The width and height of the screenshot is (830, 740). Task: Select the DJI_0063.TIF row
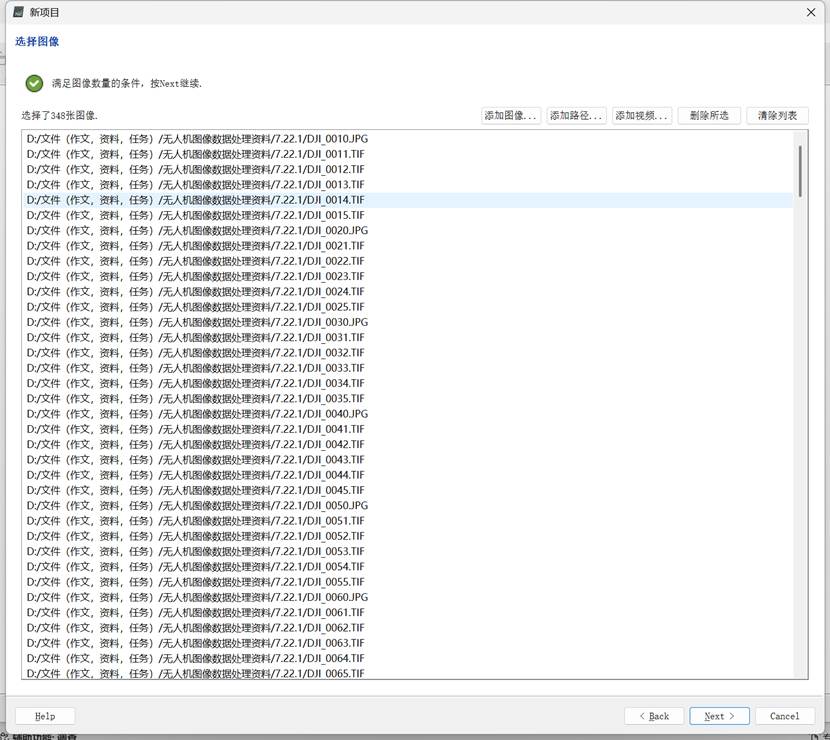(409, 643)
